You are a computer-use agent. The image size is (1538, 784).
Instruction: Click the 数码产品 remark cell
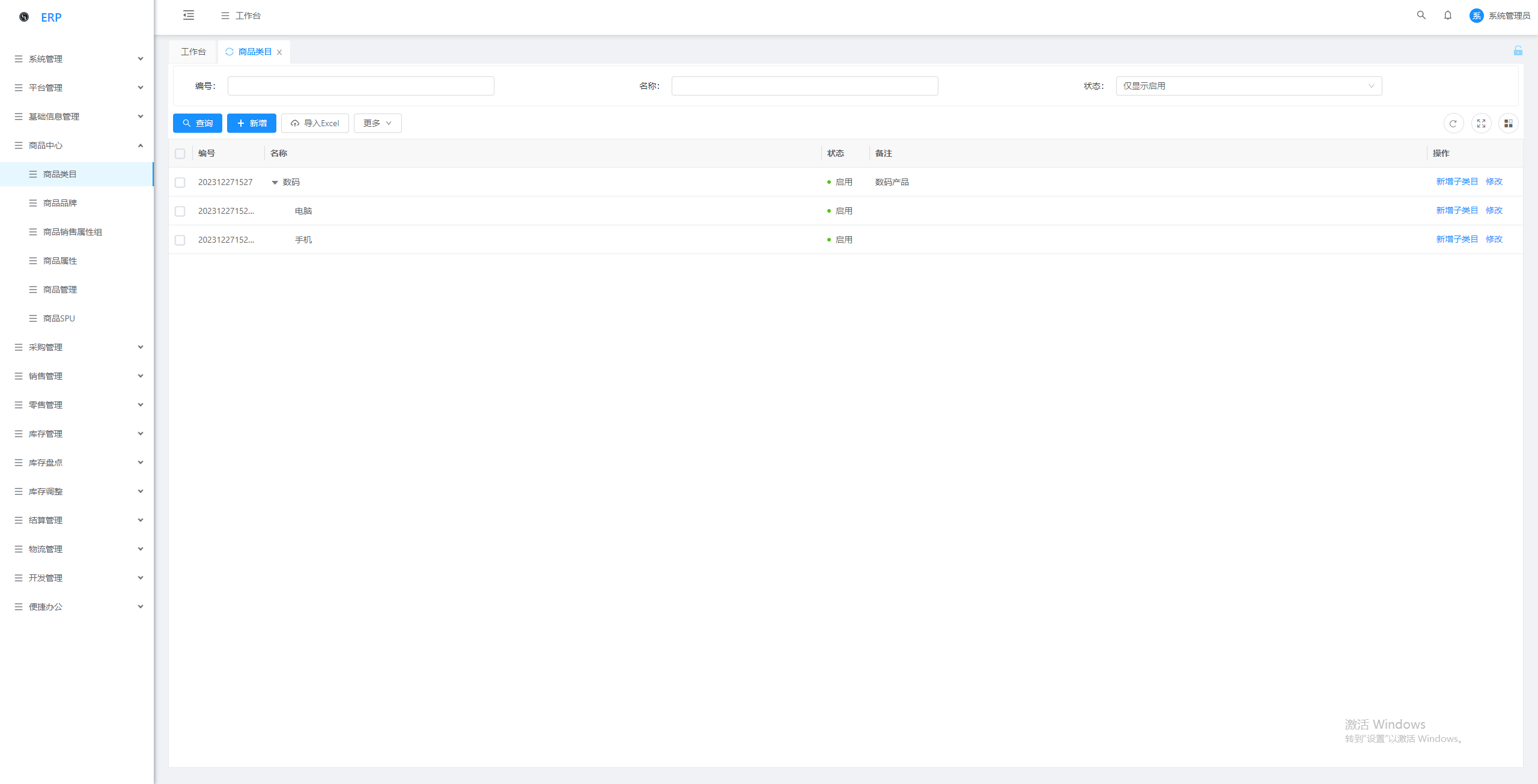point(892,182)
